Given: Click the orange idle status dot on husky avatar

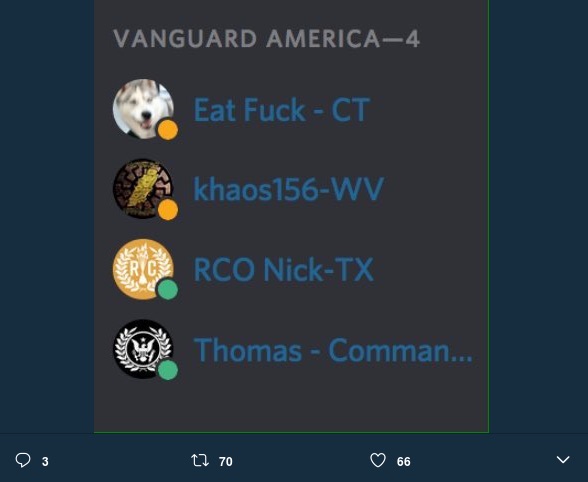Looking at the screenshot, I should point(168,130).
